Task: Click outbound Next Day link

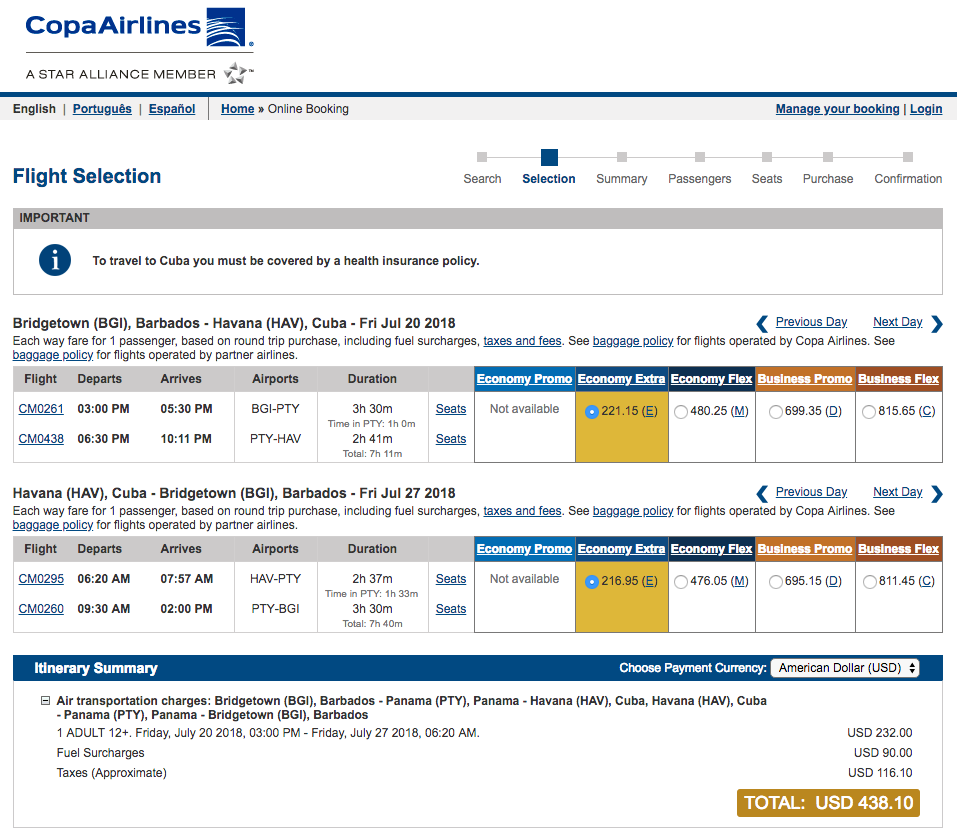Action: pos(897,322)
